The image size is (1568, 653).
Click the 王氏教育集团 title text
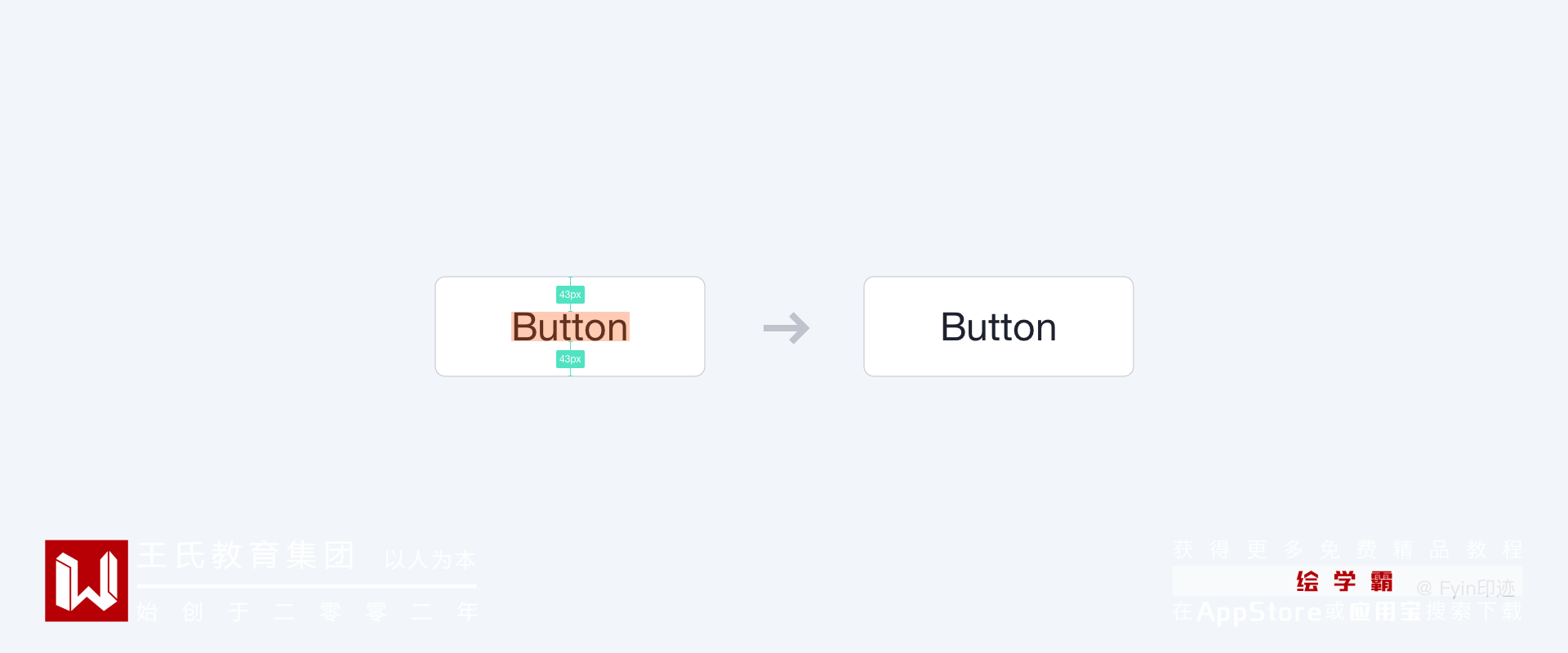[x=245, y=555]
